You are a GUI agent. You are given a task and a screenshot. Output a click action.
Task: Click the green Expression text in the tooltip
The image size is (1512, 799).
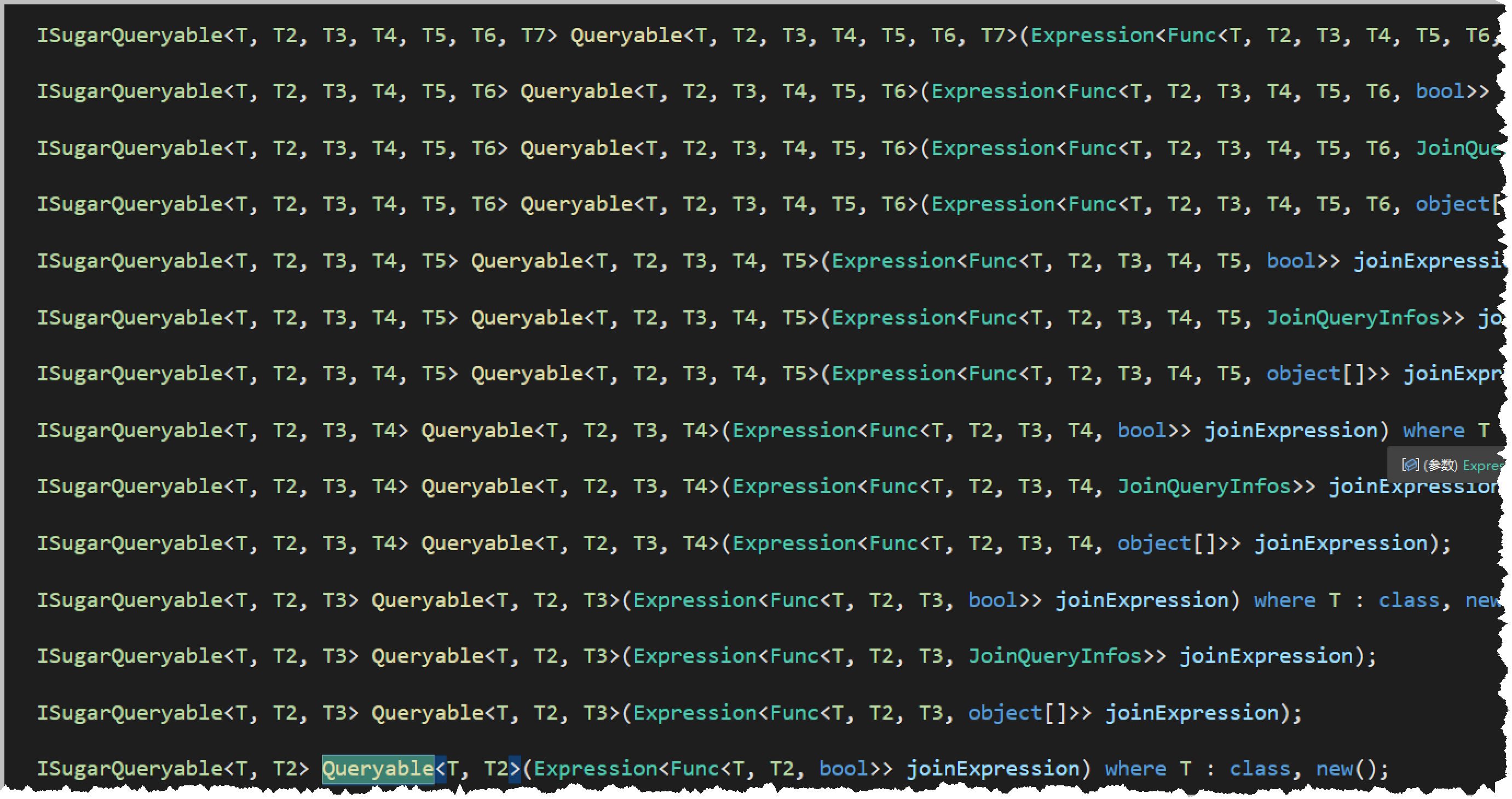coord(1482,466)
